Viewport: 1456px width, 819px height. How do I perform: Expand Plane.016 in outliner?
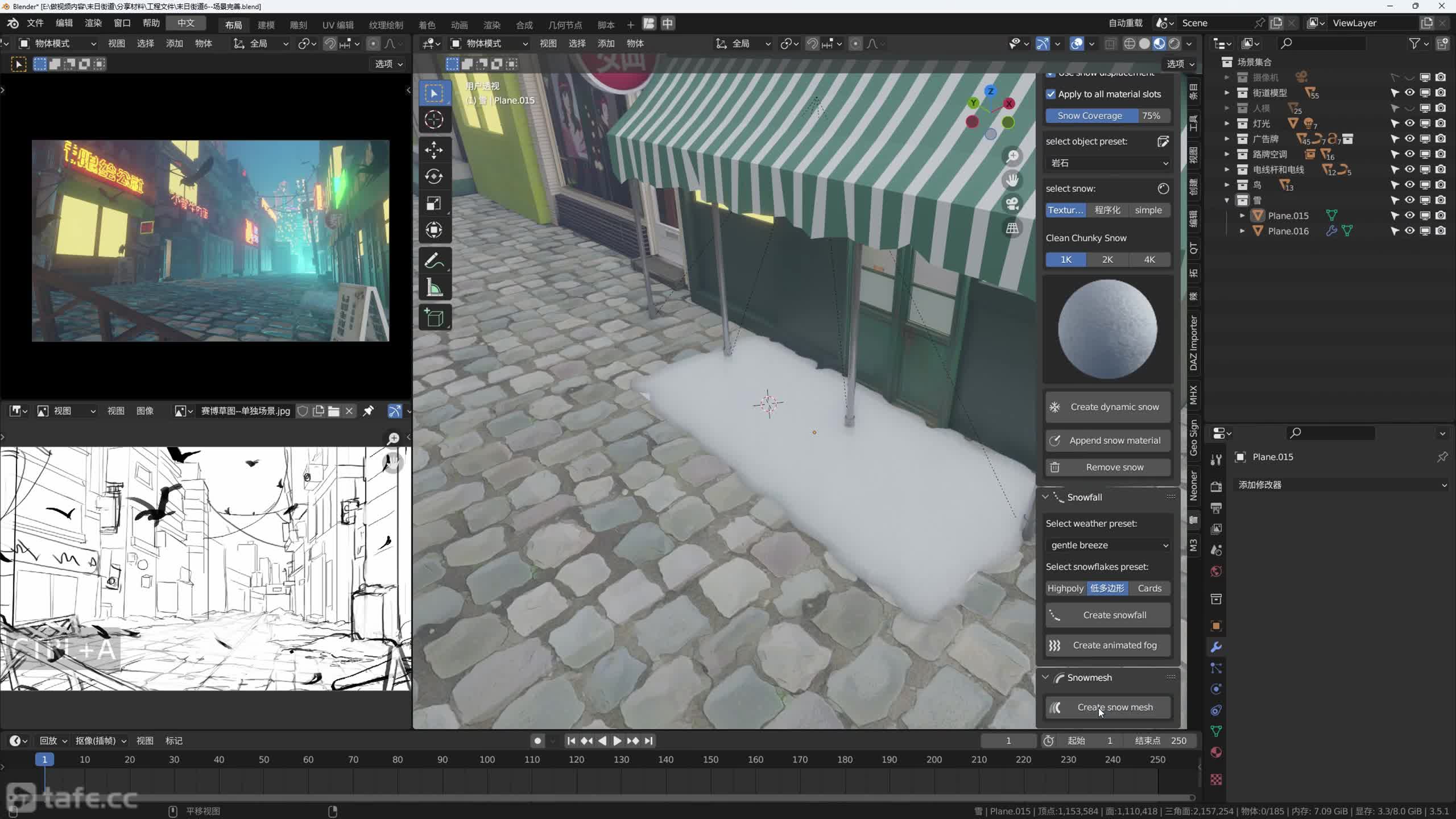coord(1242,231)
